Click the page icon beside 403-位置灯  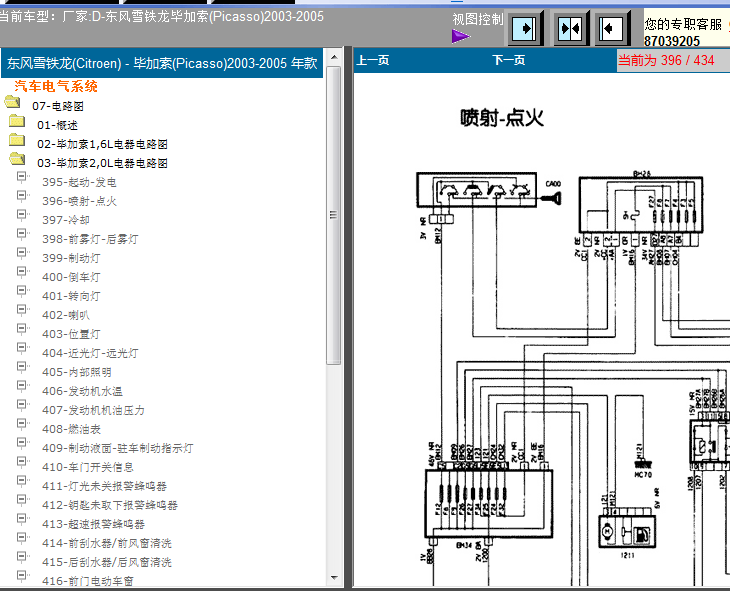pos(23,330)
